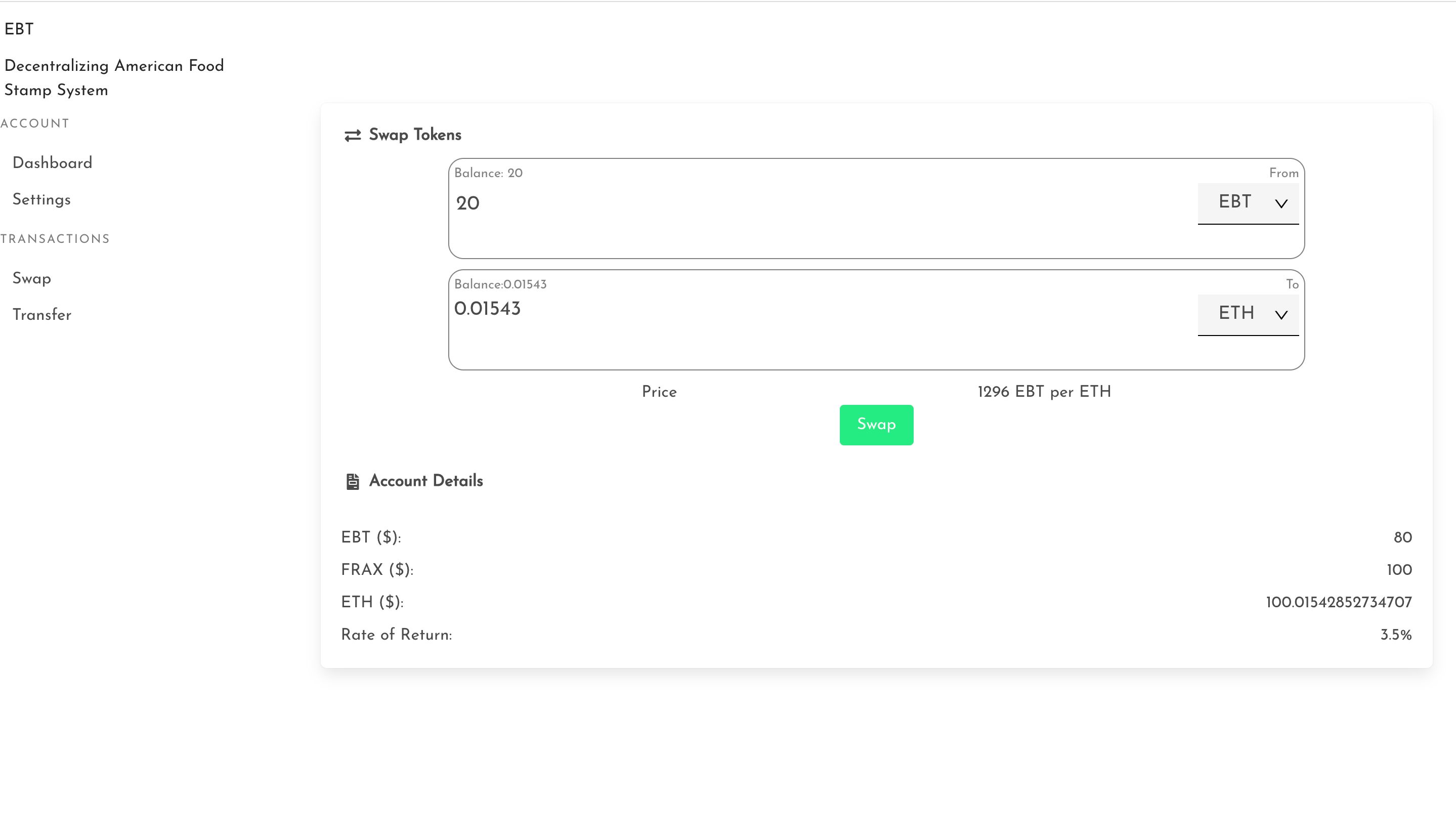Click the 'To' label in second box

coord(1292,284)
